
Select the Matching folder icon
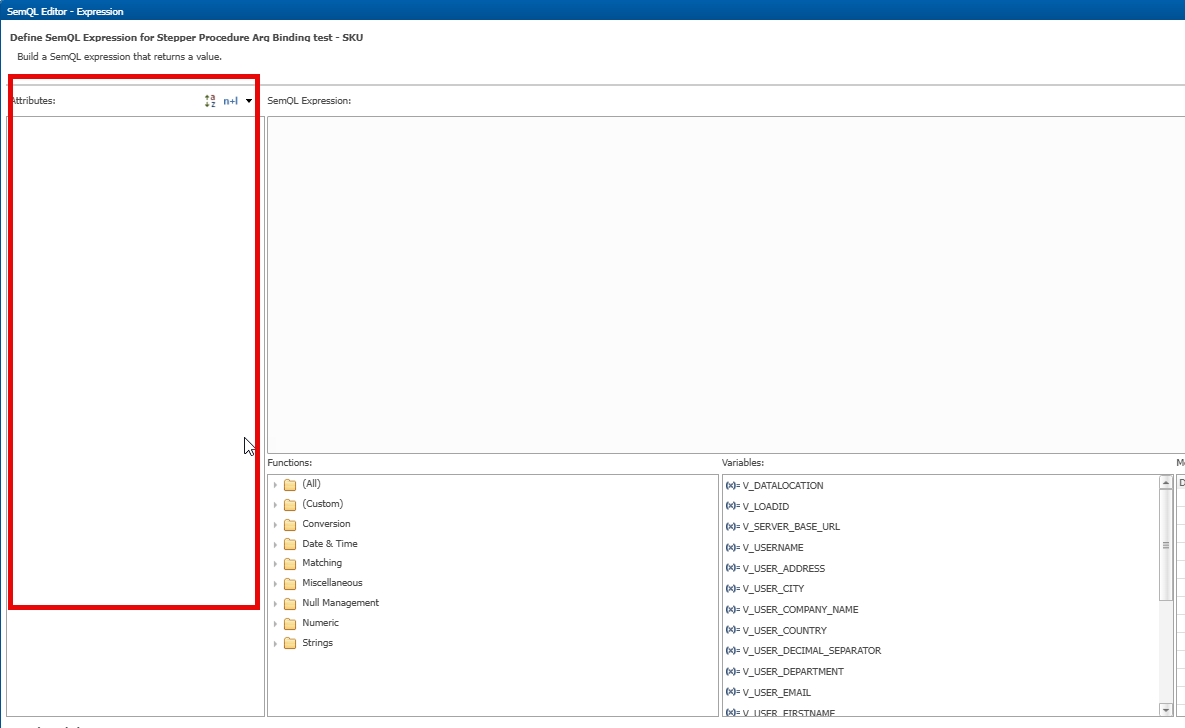point(290,564)
